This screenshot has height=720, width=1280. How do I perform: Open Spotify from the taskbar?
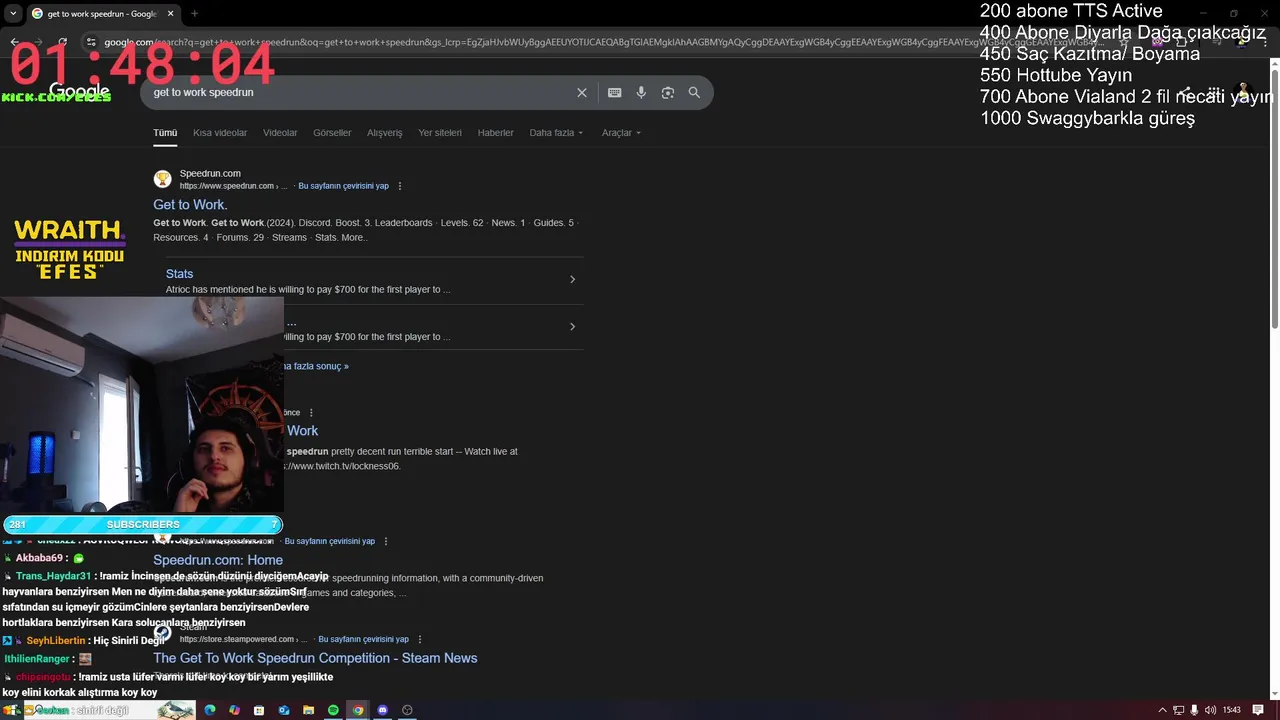333,710
